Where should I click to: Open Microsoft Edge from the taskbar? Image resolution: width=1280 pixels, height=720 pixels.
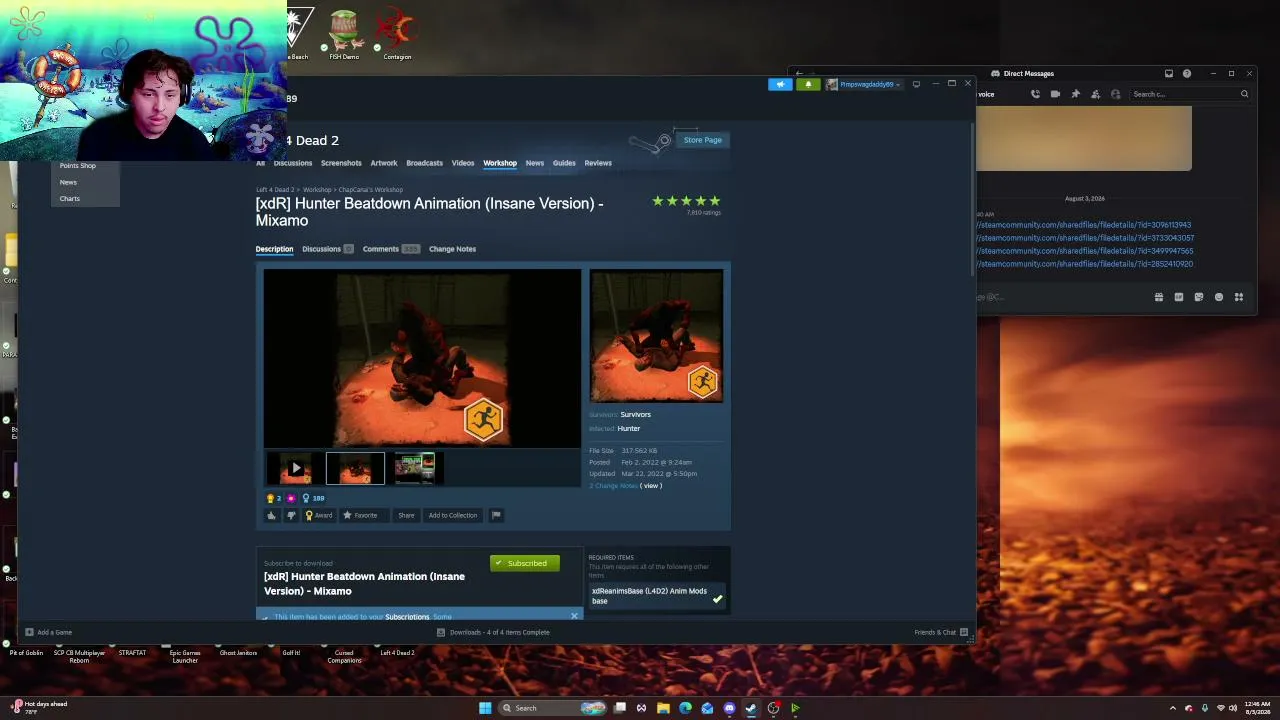(x=685, y=708)
